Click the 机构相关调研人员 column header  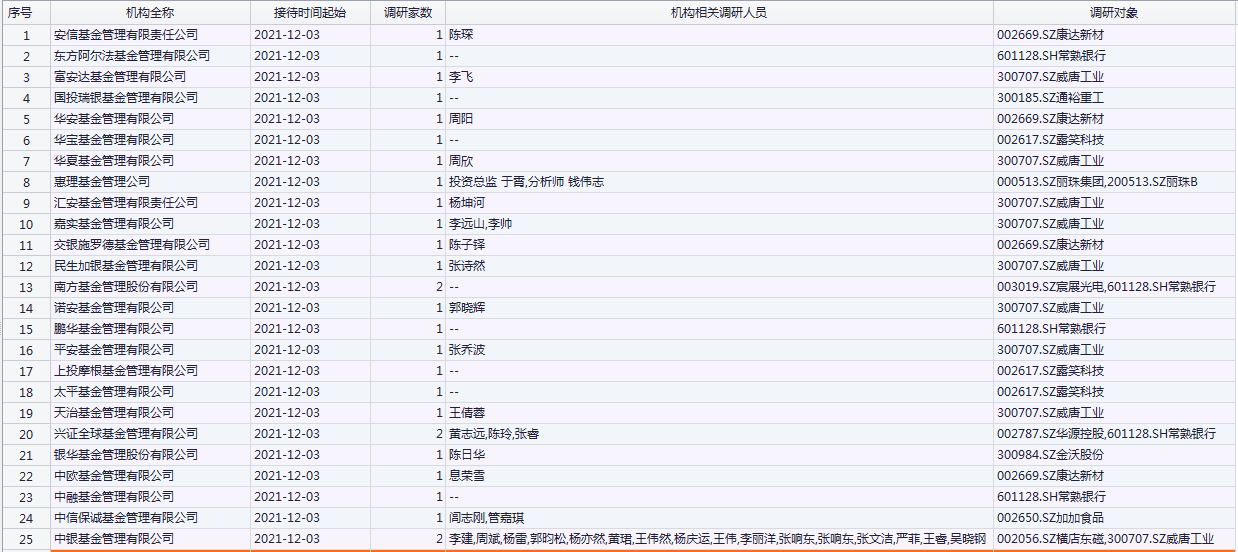coord(718,12)
